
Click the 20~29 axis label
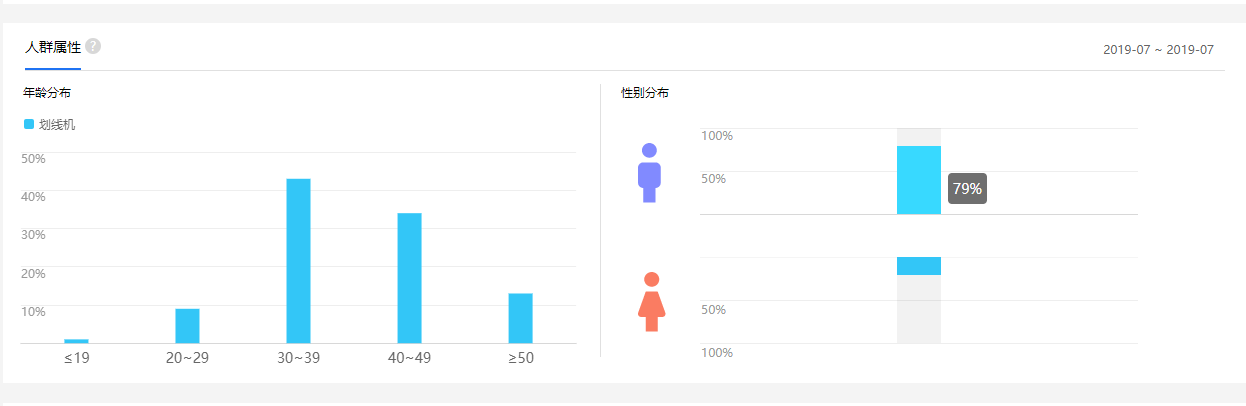pos(187,358)
